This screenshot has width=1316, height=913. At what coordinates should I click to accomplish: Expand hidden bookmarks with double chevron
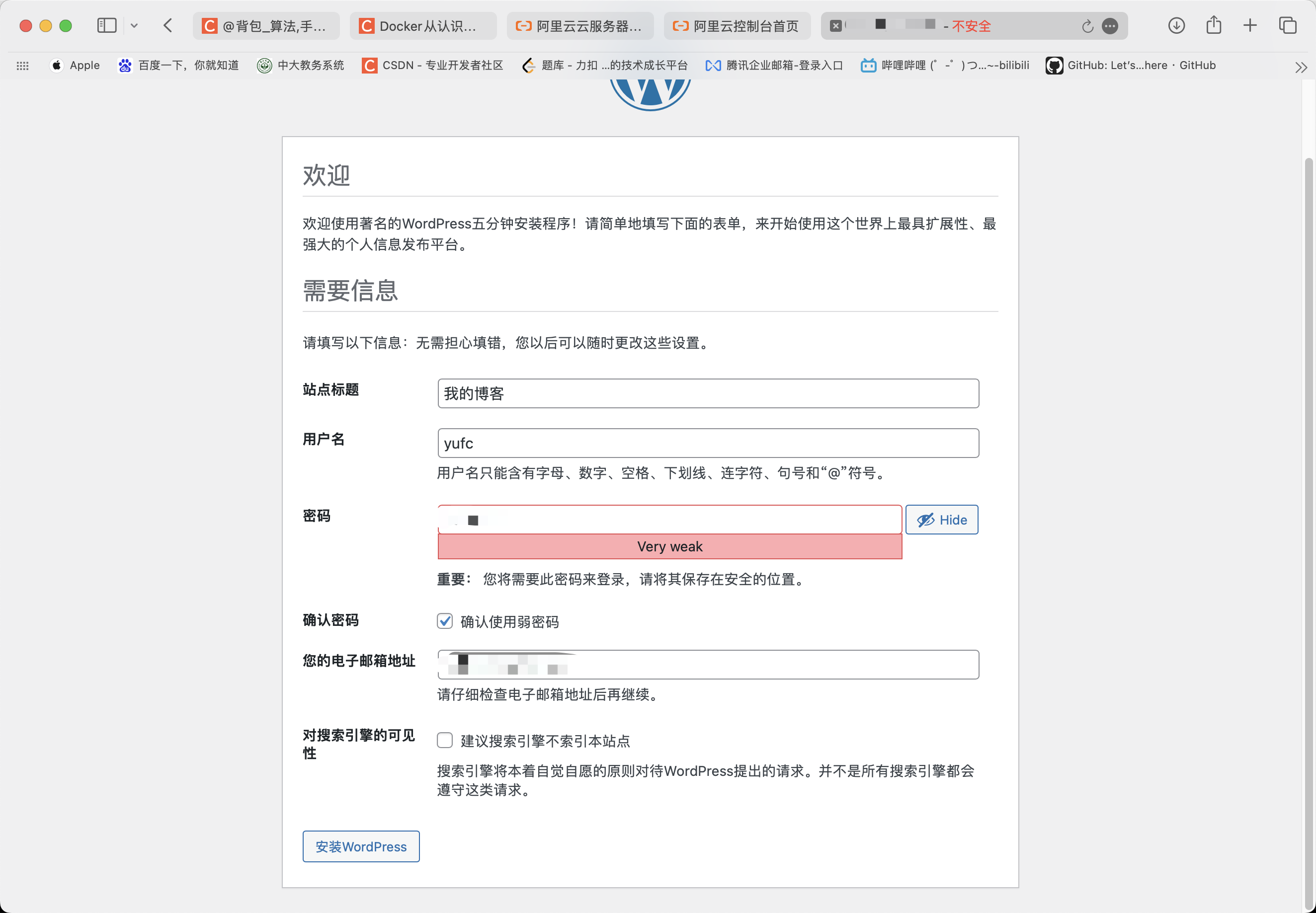(1301, 67)
